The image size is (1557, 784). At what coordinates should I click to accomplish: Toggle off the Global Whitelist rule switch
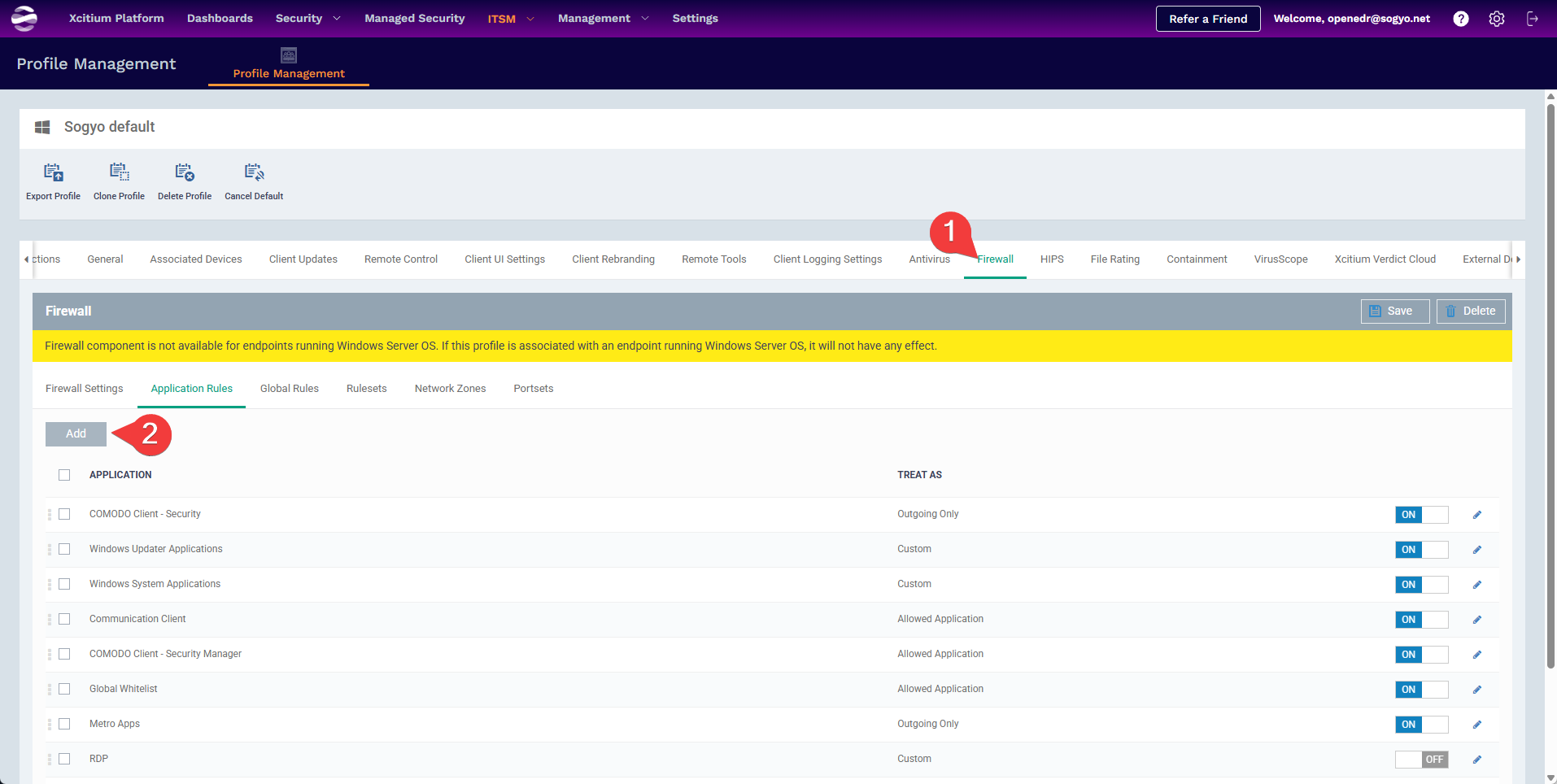1422,690
